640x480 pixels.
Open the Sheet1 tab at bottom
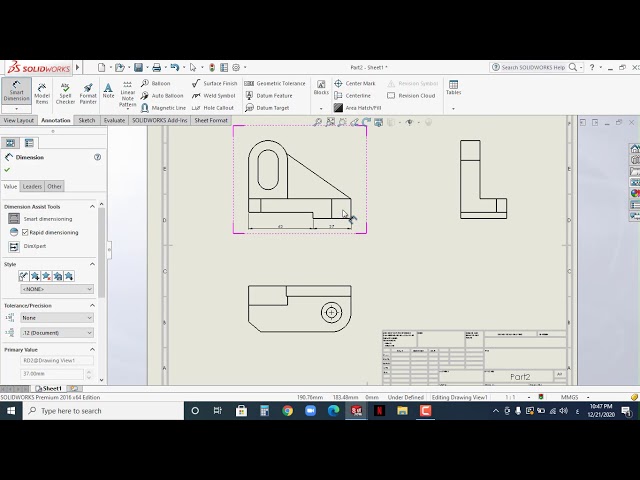[x=49, y=389]
